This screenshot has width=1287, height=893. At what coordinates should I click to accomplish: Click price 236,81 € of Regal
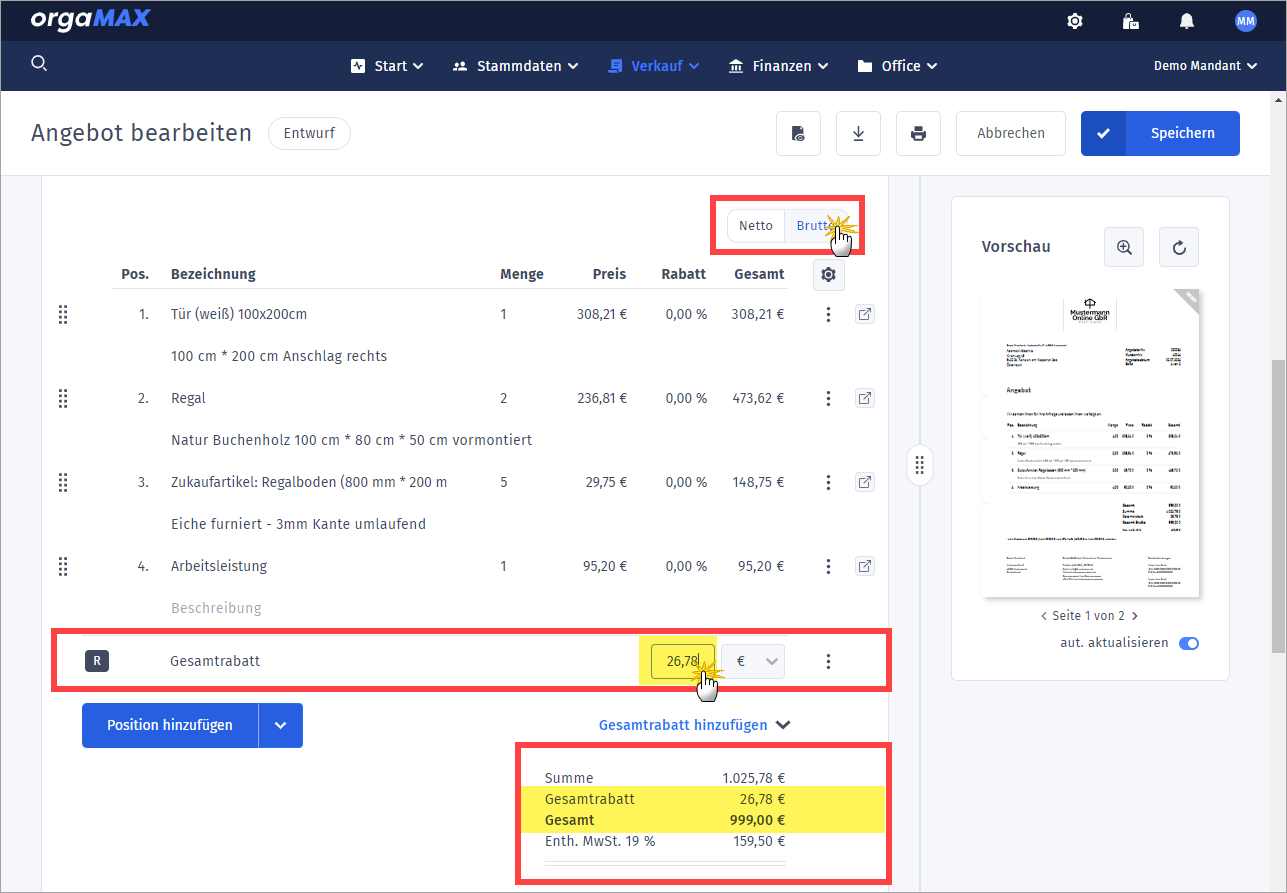602,398
